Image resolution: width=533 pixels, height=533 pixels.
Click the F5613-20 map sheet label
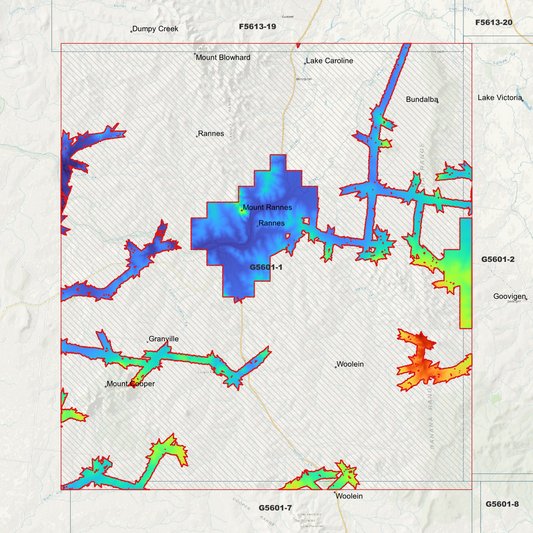[494, 22]
